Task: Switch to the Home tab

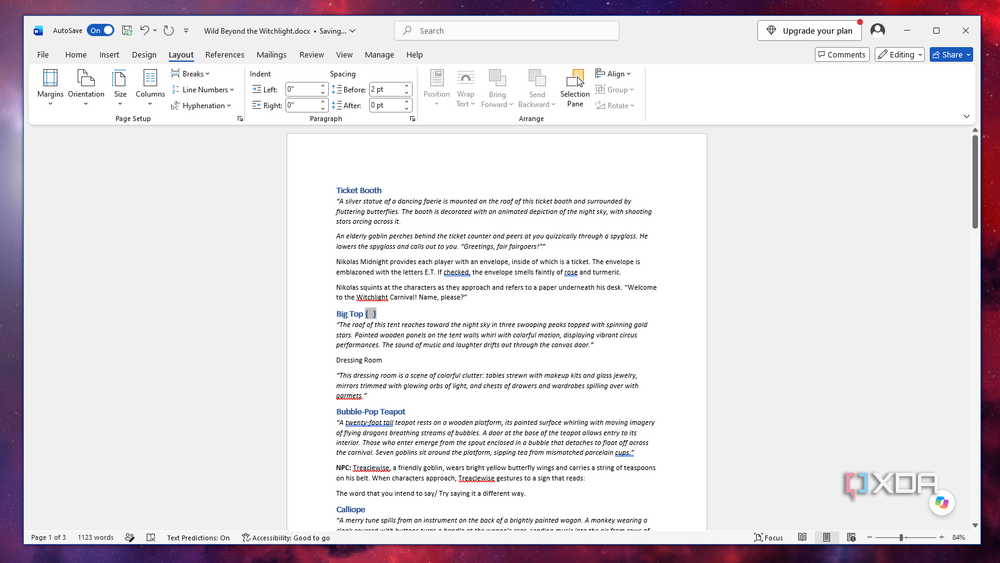Action: 76,55
